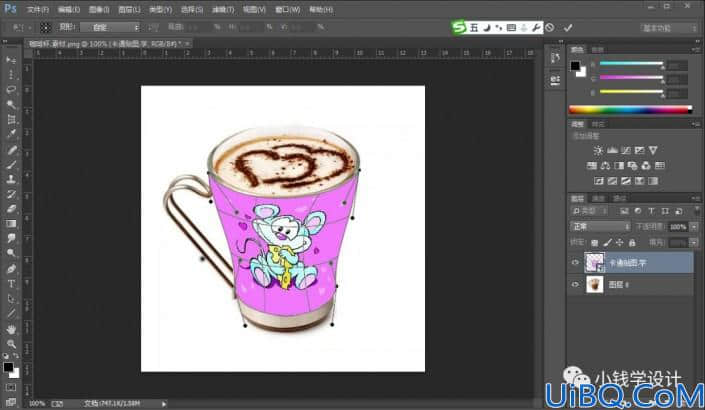
Task: Open the Image (I) menu
Action: (x=99, y=9)
